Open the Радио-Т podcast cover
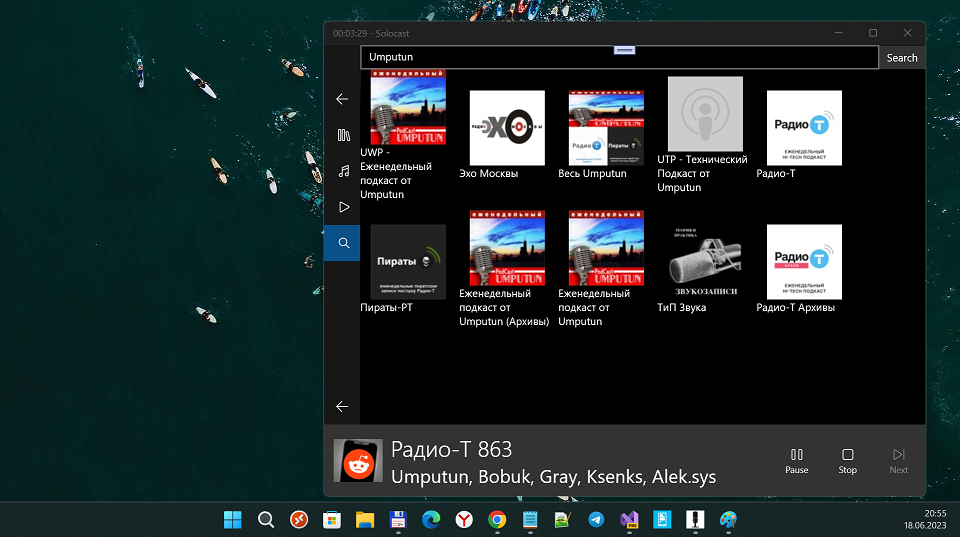960x537 pixels. pyautogui.click(x=804, y=128)
